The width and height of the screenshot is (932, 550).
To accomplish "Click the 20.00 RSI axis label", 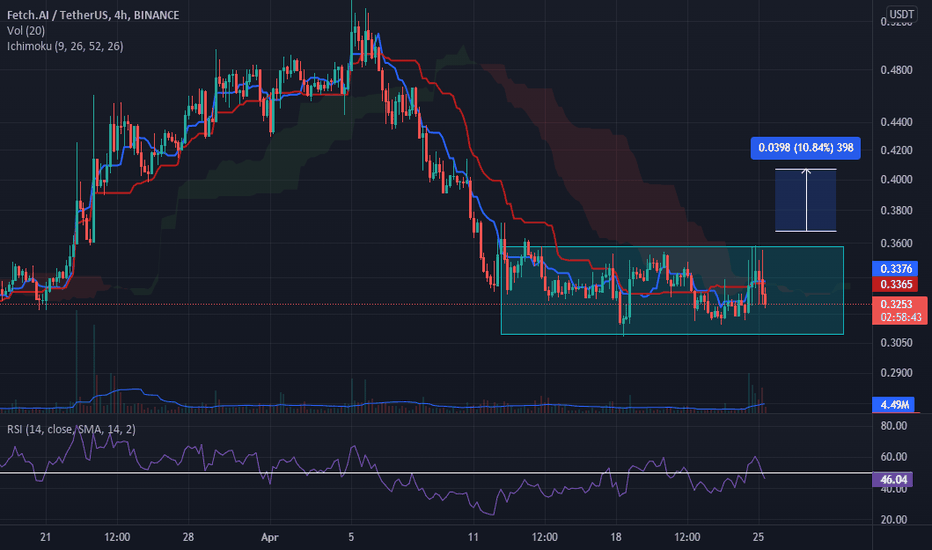I will (893, 520).
